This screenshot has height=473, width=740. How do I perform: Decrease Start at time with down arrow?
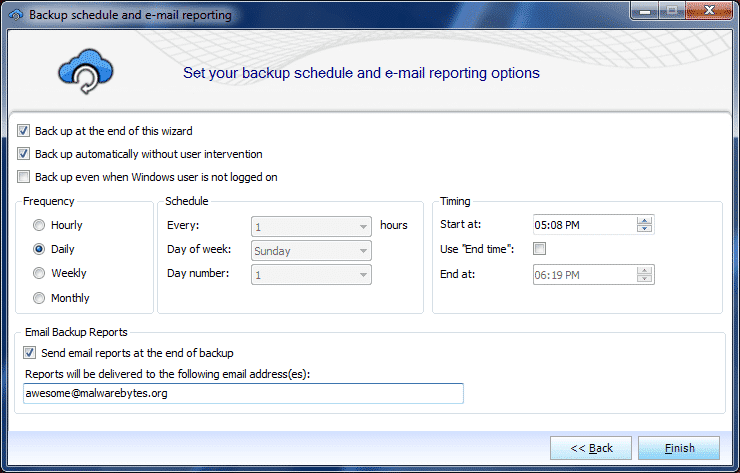tap(645, 230)
